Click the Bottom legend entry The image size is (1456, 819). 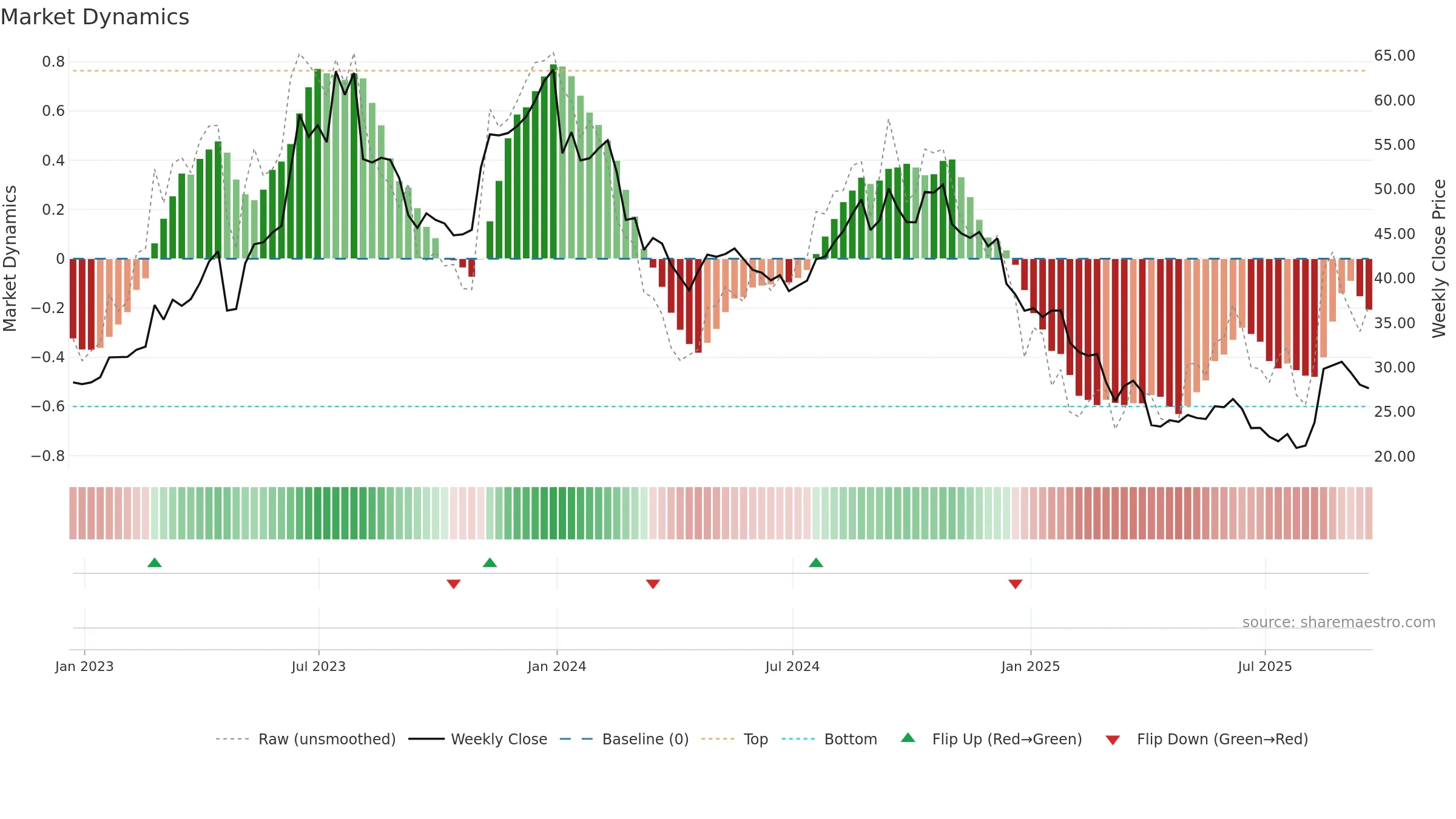(830, 739)
